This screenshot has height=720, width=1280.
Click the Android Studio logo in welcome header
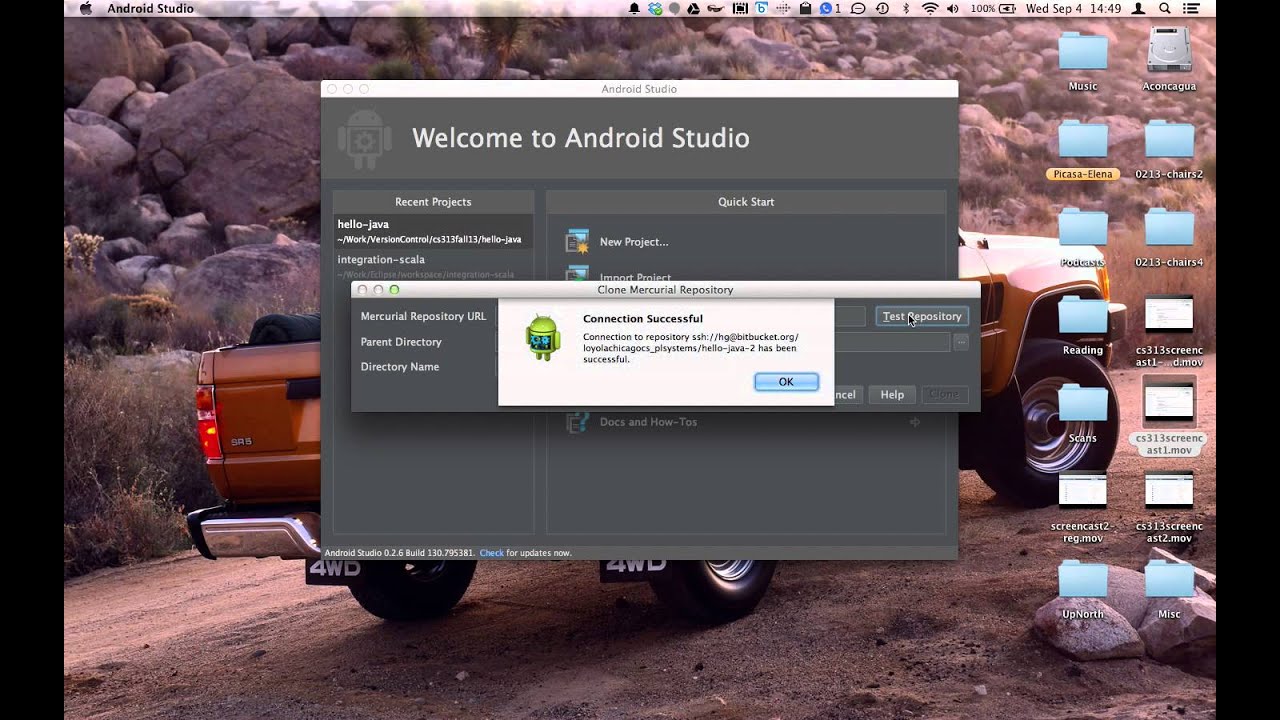(x=364, y=138)
